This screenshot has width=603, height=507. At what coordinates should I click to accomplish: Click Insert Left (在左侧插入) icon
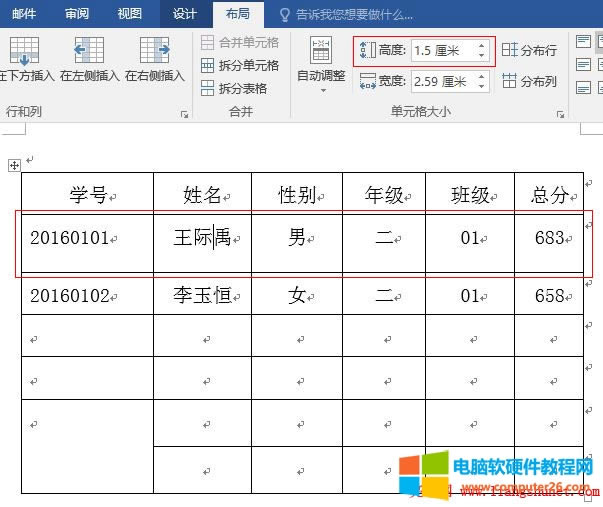(x=89, y=50)
